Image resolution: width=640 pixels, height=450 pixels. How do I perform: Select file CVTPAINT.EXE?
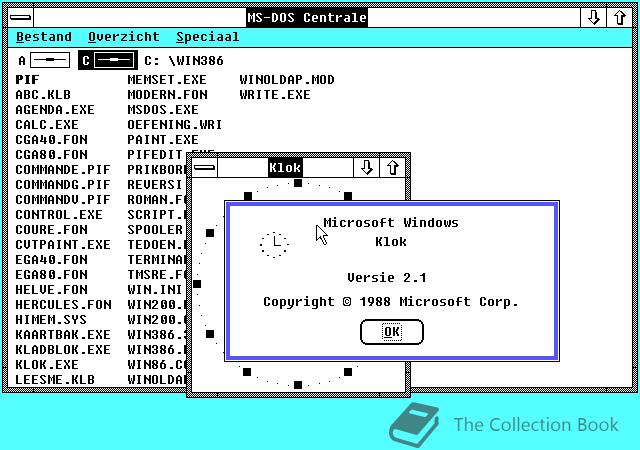(x=63, y=245)
